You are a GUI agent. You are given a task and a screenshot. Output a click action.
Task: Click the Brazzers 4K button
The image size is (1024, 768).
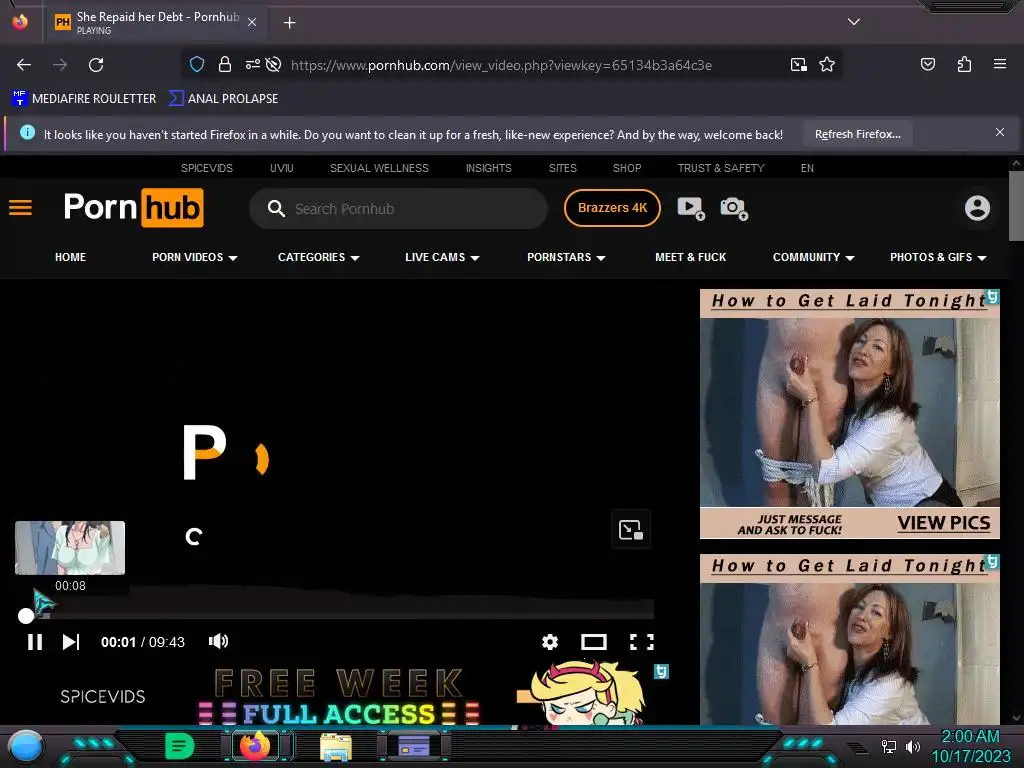[612, 208]
